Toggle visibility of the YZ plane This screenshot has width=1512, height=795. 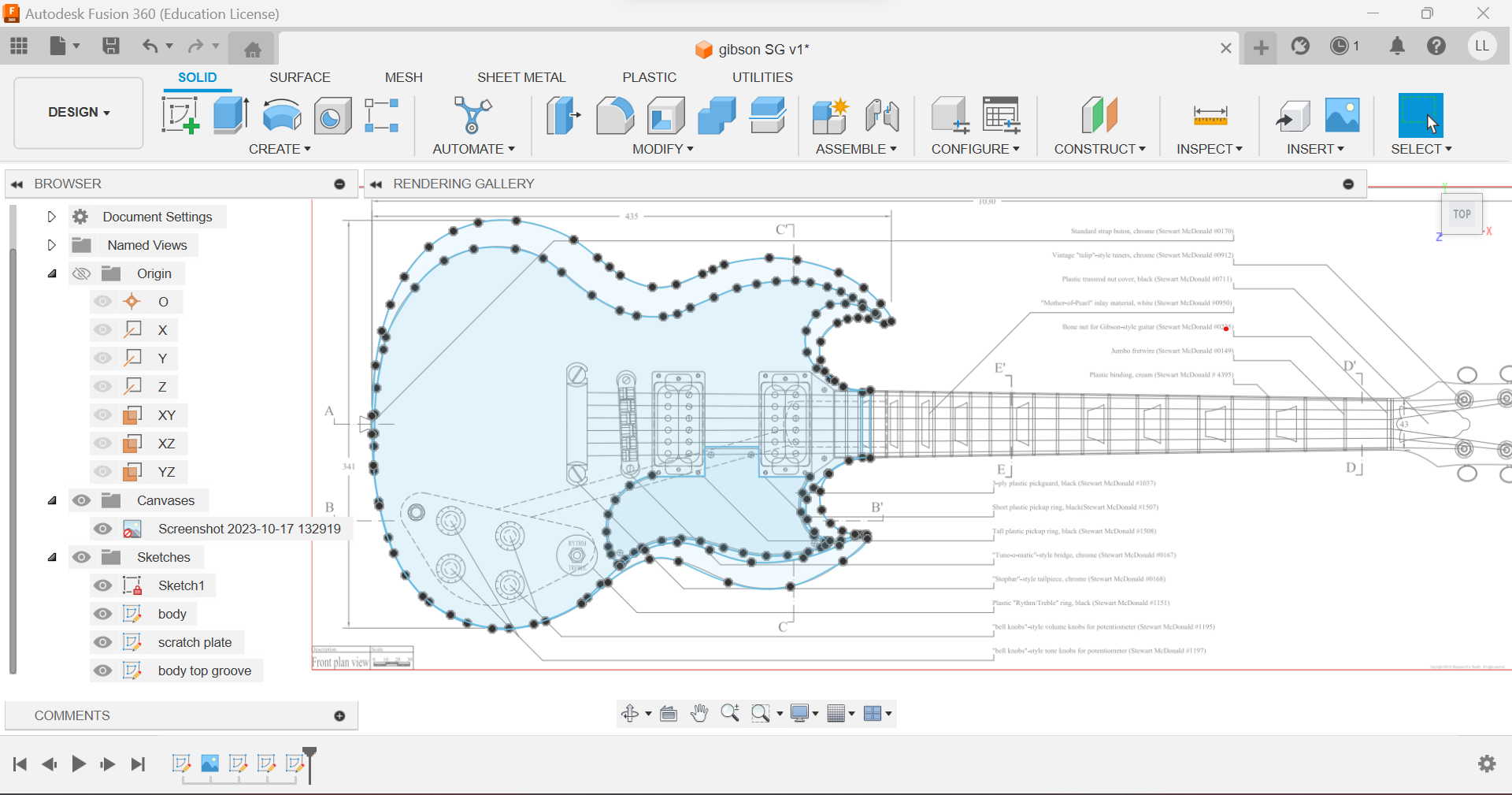(x=102, y=472)
